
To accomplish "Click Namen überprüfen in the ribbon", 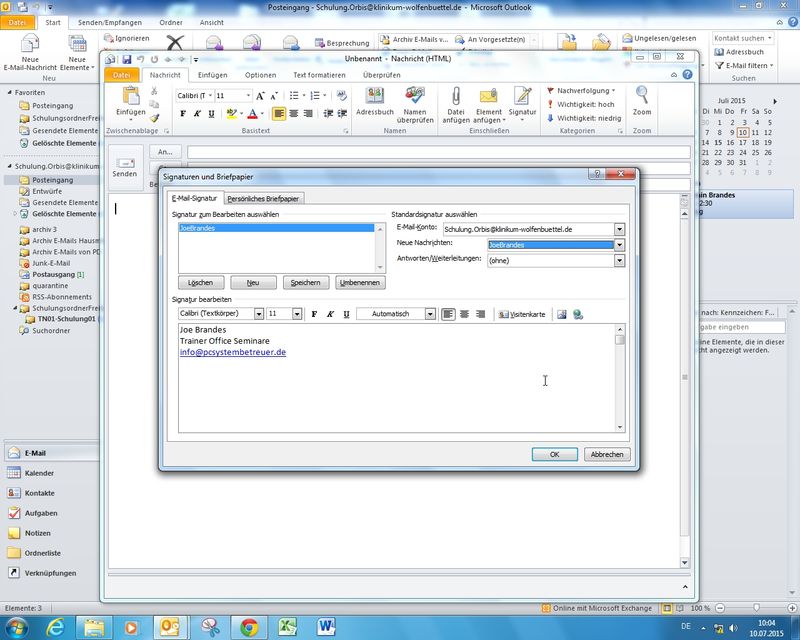I will tap(415, 102).
